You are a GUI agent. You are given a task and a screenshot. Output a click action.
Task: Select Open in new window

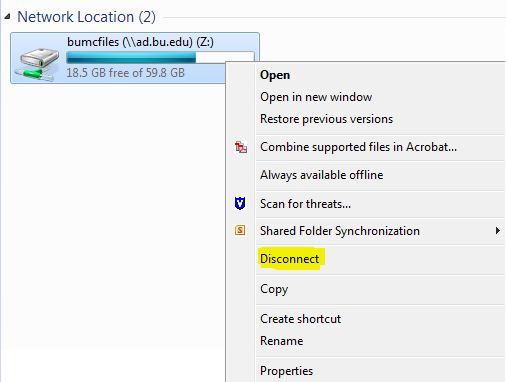(x=316, y=97)
